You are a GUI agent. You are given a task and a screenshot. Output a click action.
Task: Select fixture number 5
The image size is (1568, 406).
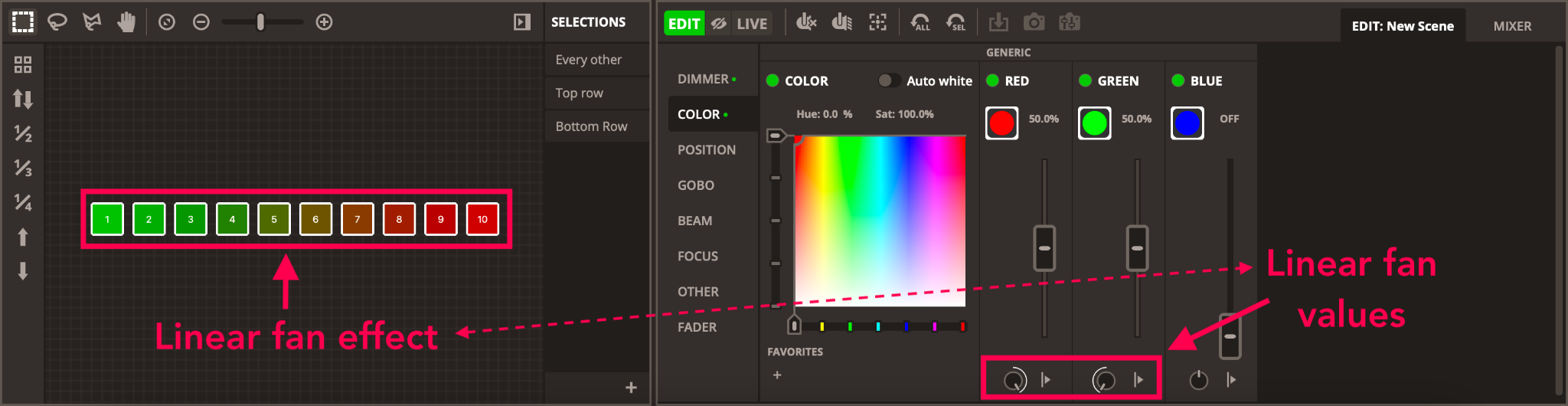(x=274, y=219)
